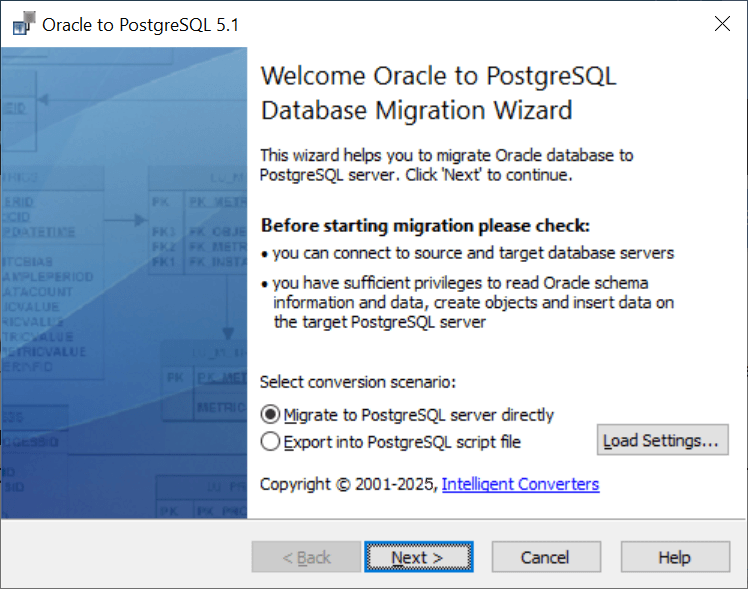Select Migrate to PostgreSQL server directly

[x=407, y=415]
